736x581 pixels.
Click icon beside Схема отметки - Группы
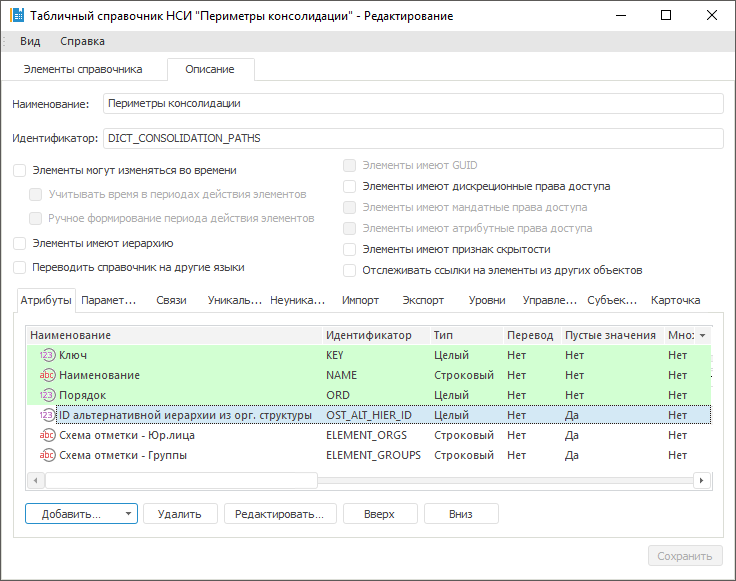(x=47, y=455)
